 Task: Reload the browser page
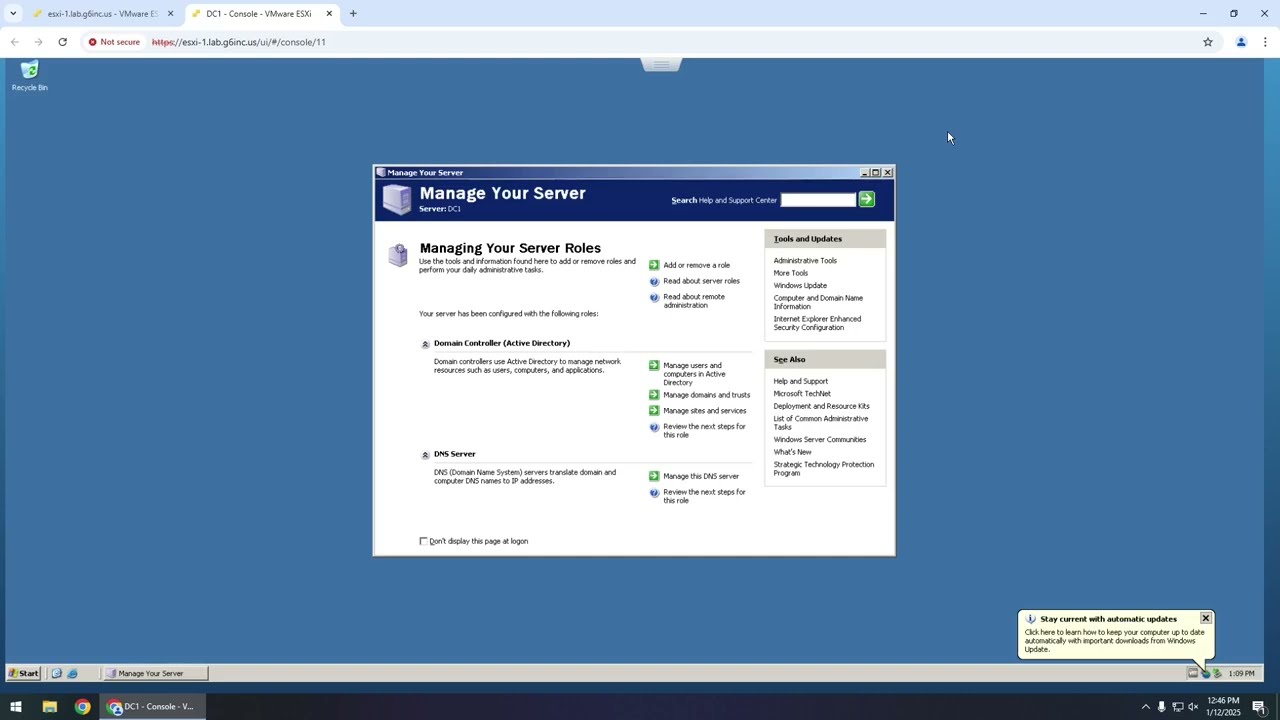pos(62,42)
